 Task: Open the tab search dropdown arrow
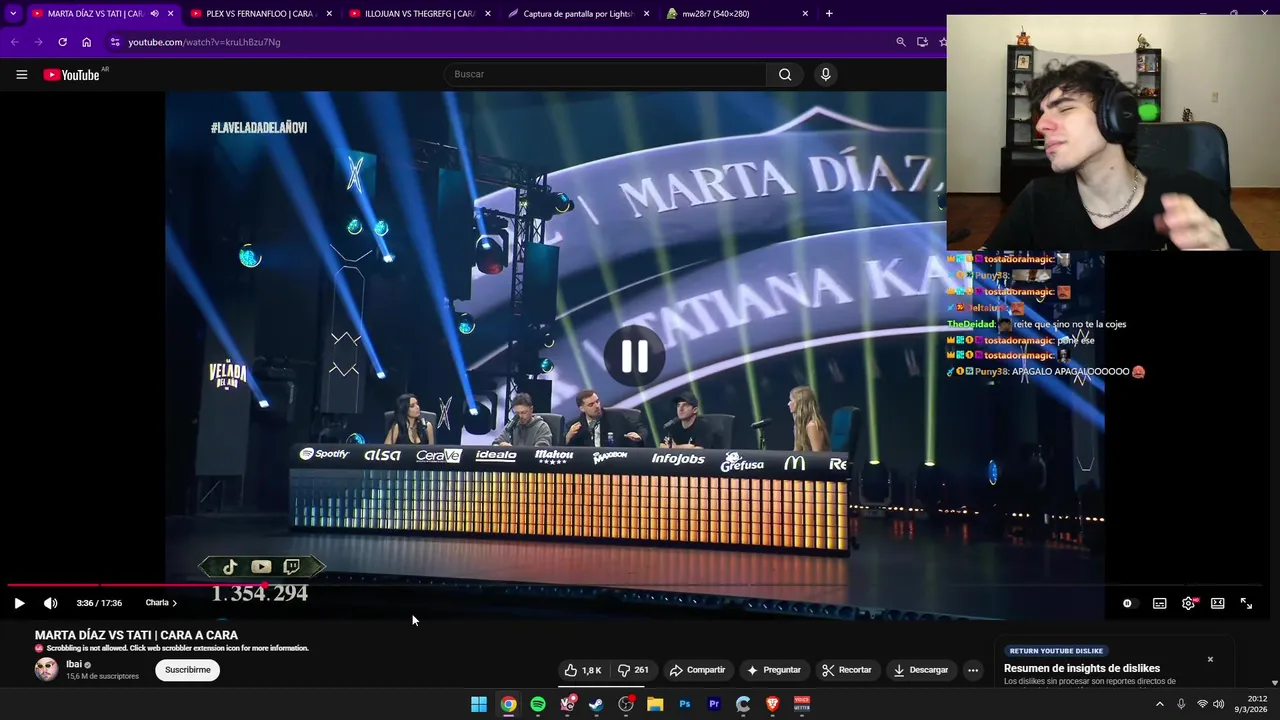pos(13,14)
